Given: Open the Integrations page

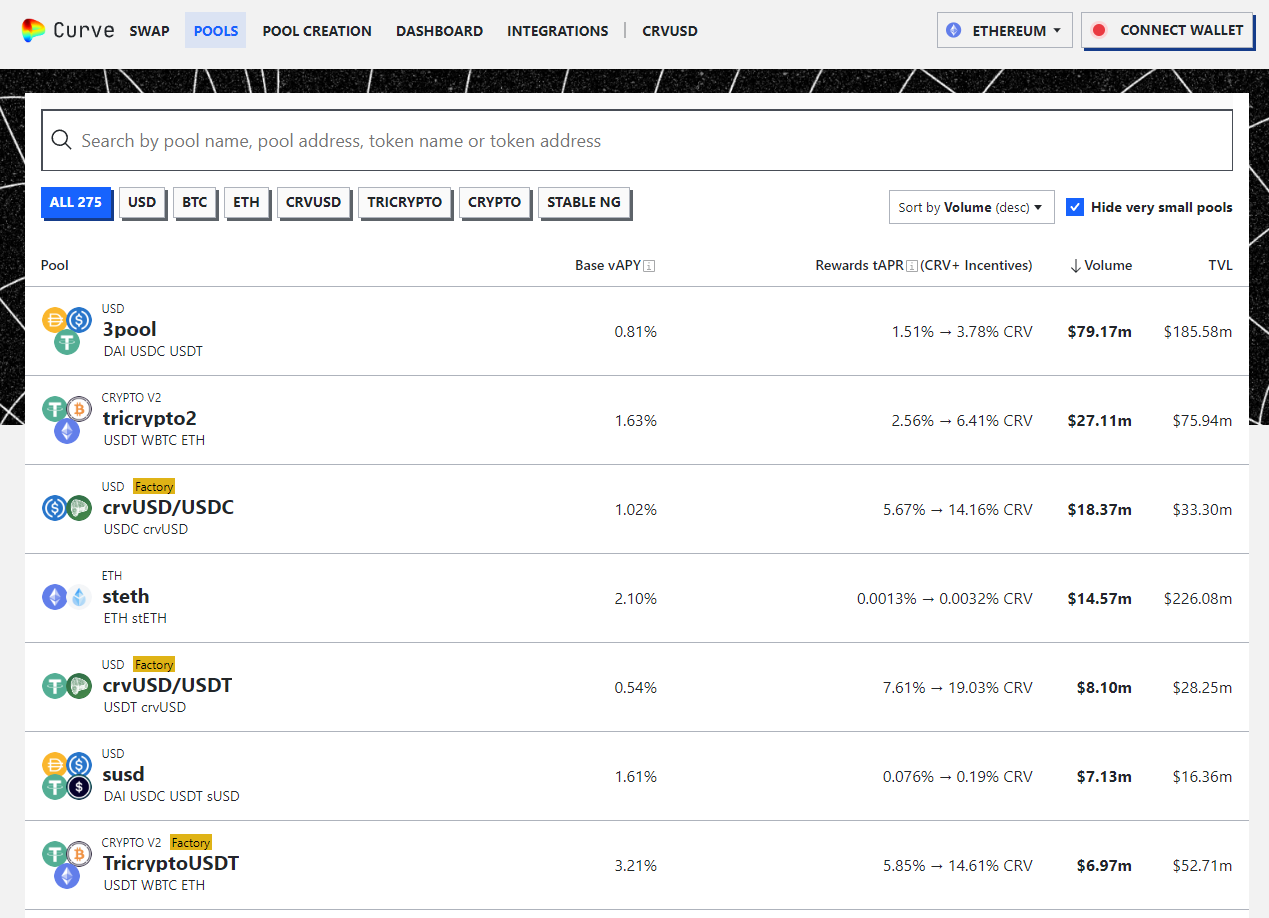Looking at the screenshot, I should pyautogui.click(x=557, y=31).
